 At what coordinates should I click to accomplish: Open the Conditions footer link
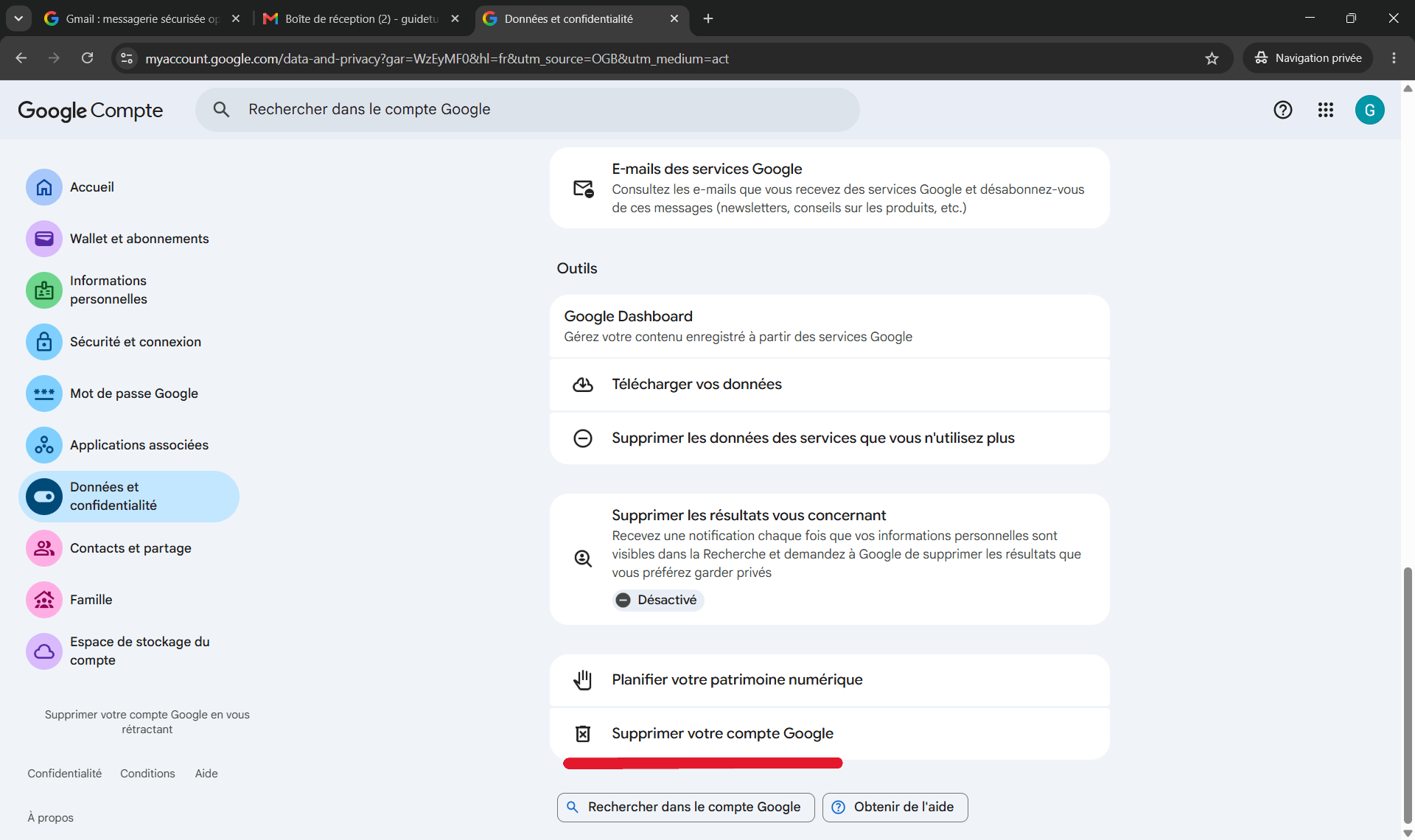pyautogui.click(x=148, y=774)
